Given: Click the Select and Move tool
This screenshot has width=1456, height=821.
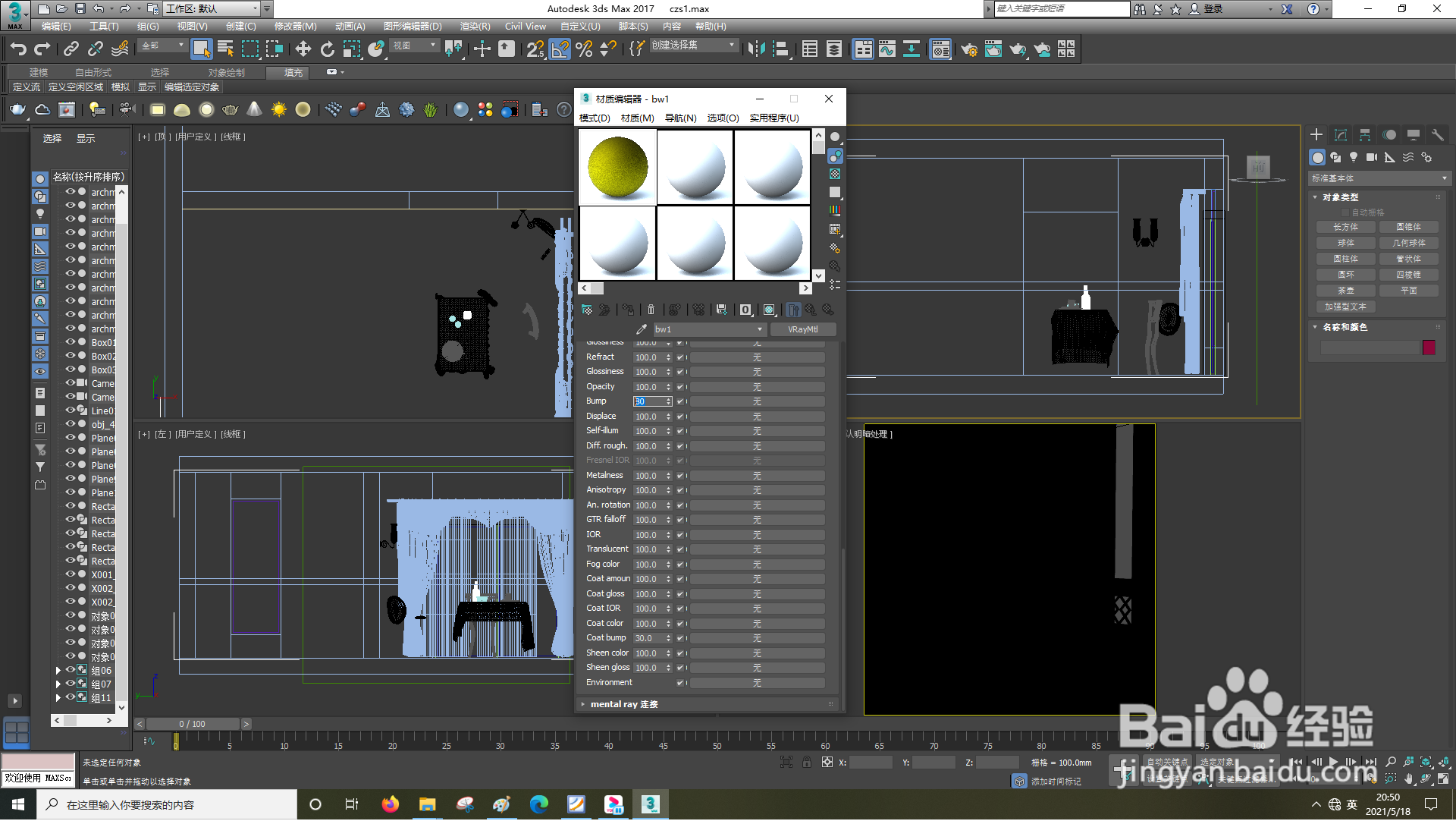Looking at the screenshot, I should (x=303, y=49).
